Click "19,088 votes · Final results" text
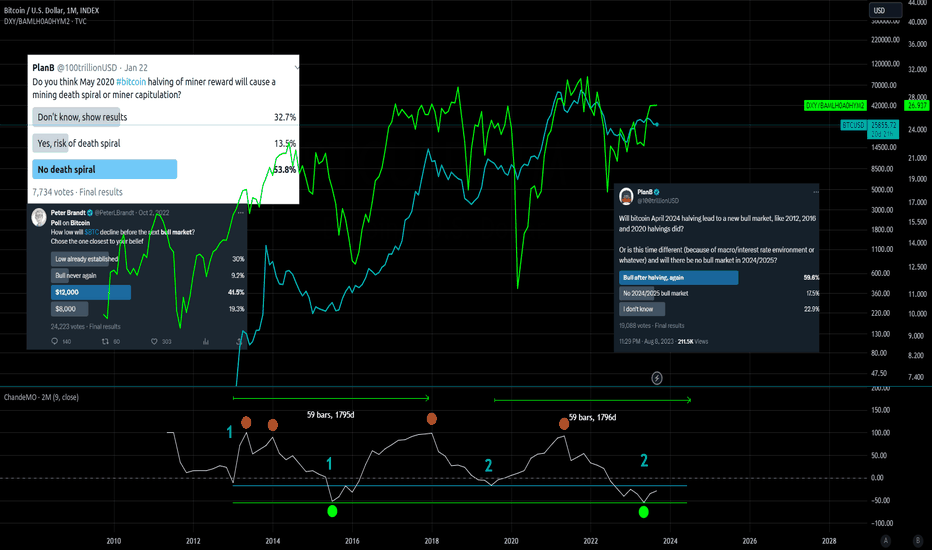 pos(651,325)
